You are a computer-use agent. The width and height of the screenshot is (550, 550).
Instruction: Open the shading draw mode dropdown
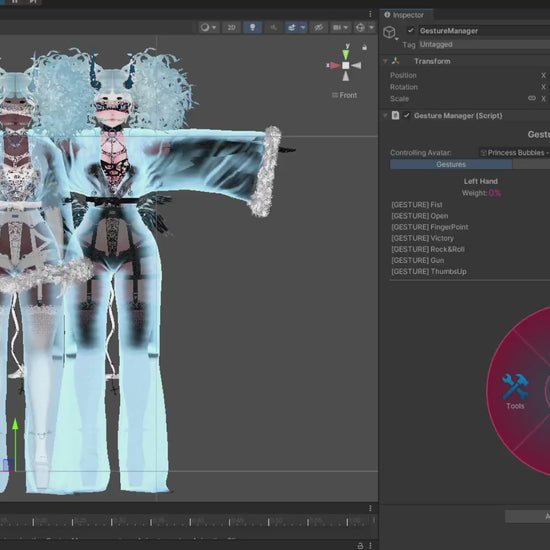209,27
